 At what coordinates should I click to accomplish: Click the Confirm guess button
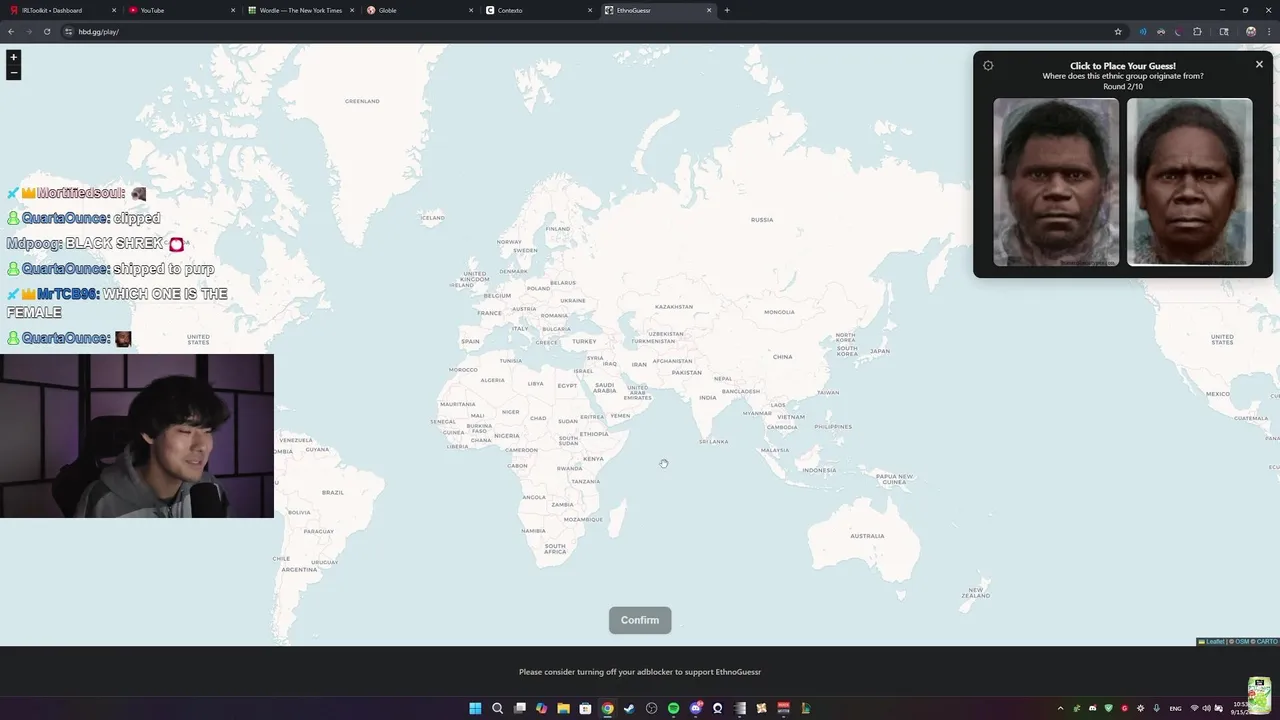point(640,620)
